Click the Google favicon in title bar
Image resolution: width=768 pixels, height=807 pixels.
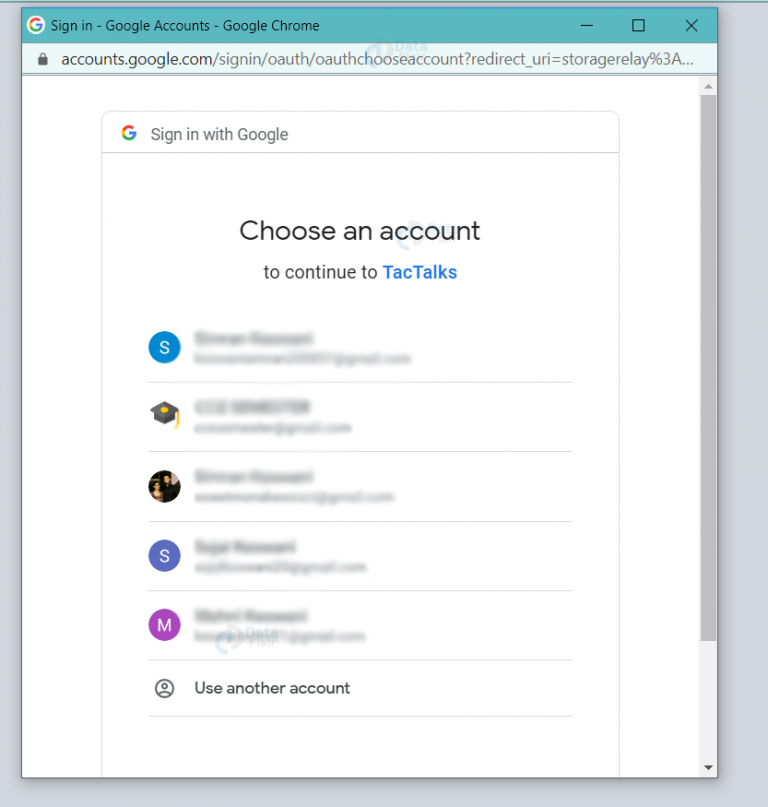[x=36, y=25]
